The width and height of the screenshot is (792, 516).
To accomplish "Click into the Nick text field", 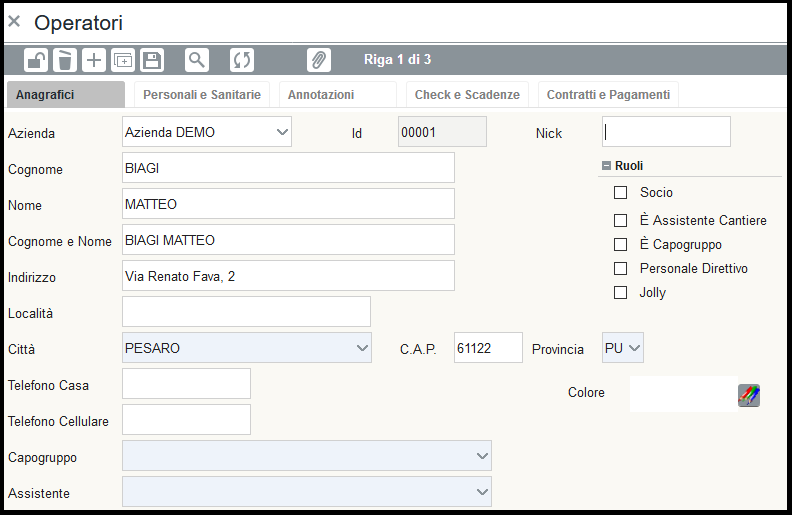I will pos(666,132).
